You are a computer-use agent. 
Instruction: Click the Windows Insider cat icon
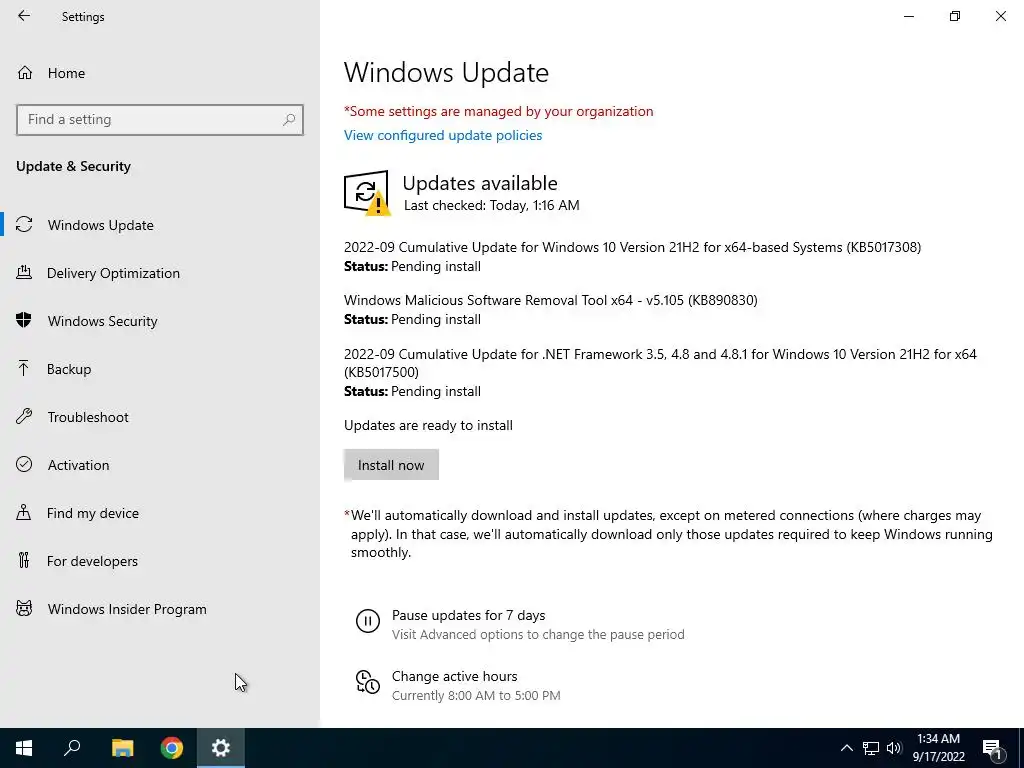point(24,609)
